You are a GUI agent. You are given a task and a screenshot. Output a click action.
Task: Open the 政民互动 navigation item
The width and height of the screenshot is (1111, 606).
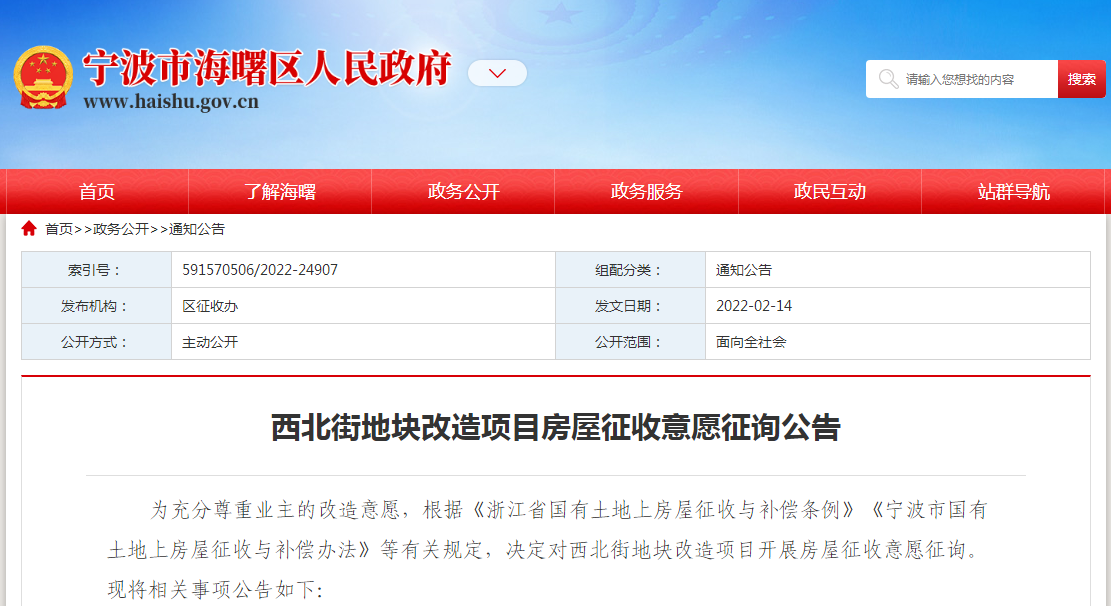point(829,192)
